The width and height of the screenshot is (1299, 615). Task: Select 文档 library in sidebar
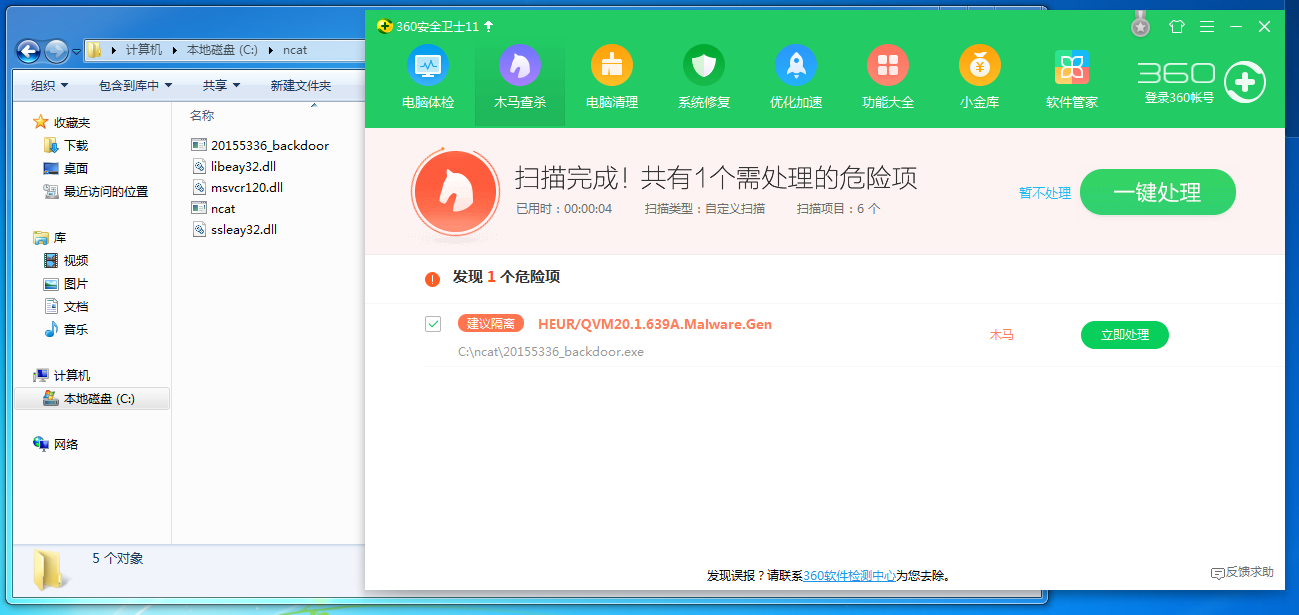(66, 306)
